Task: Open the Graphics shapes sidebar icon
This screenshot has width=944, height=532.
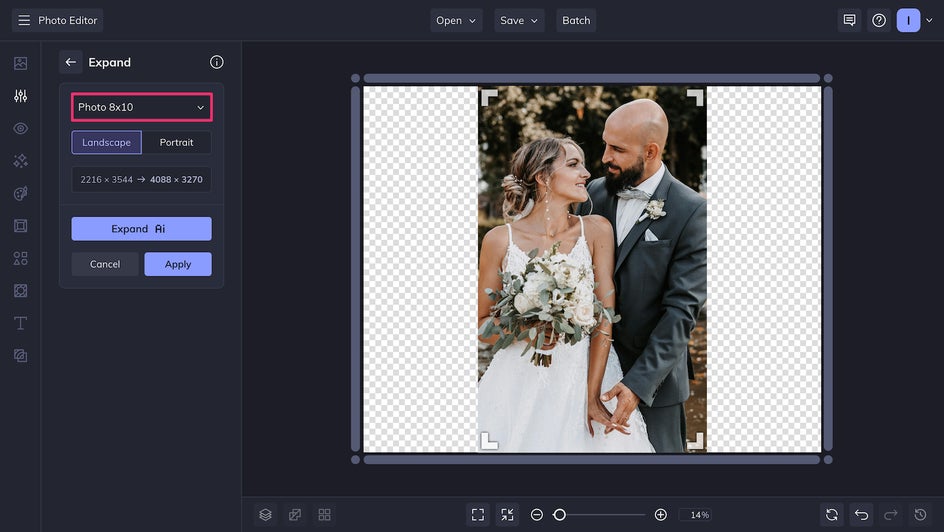Action: coord(20,258)
